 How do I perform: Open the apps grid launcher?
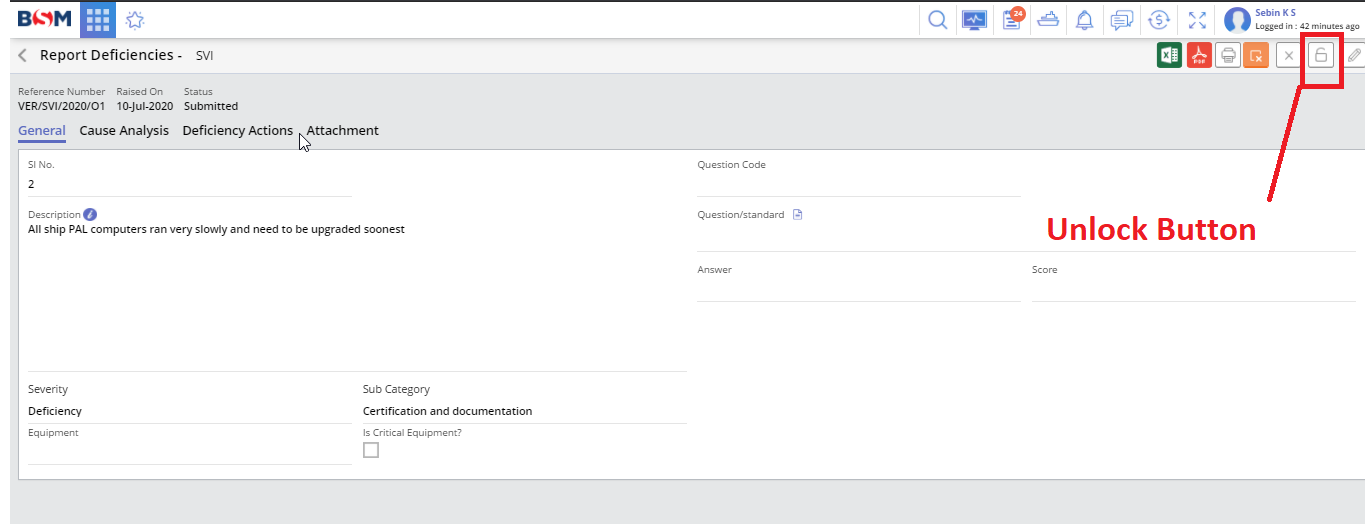(x=97, y=19)
